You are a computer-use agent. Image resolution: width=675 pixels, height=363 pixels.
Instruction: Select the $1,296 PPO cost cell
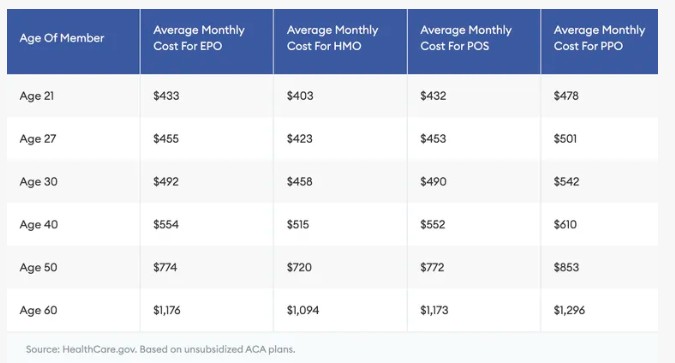pos(570,310)
